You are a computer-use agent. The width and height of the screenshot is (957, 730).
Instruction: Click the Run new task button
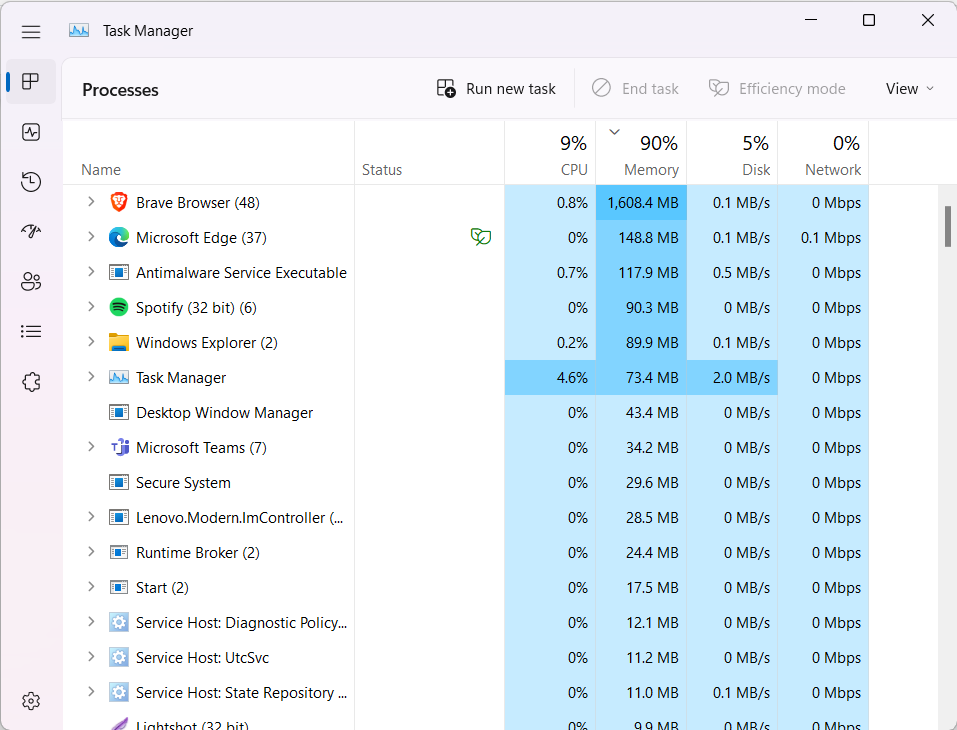pos(496,89)
